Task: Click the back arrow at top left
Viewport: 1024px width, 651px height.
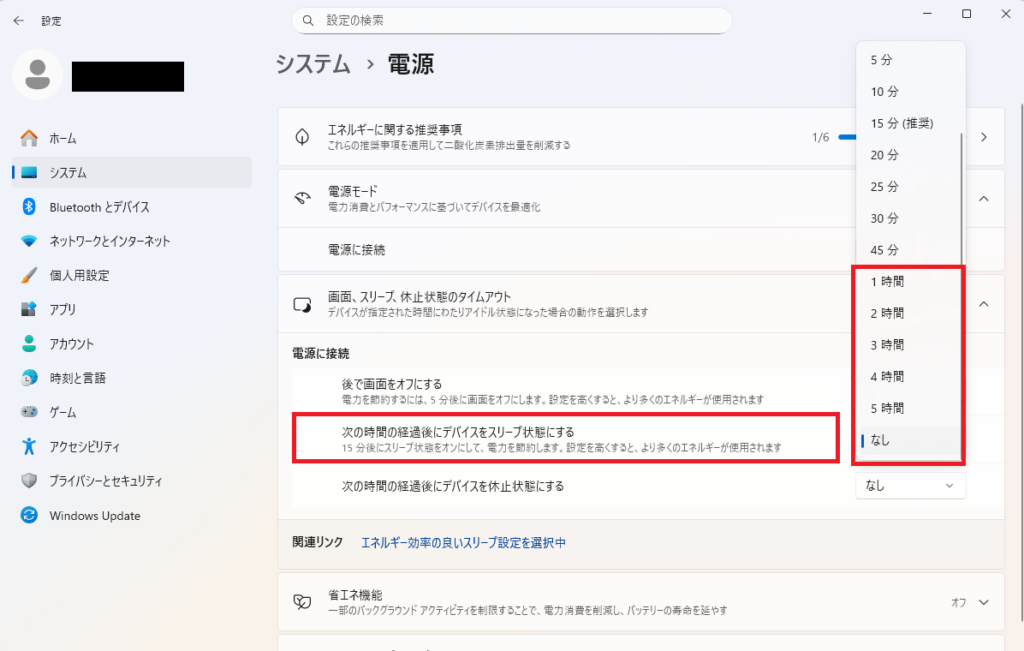Action: pos(18,19)
